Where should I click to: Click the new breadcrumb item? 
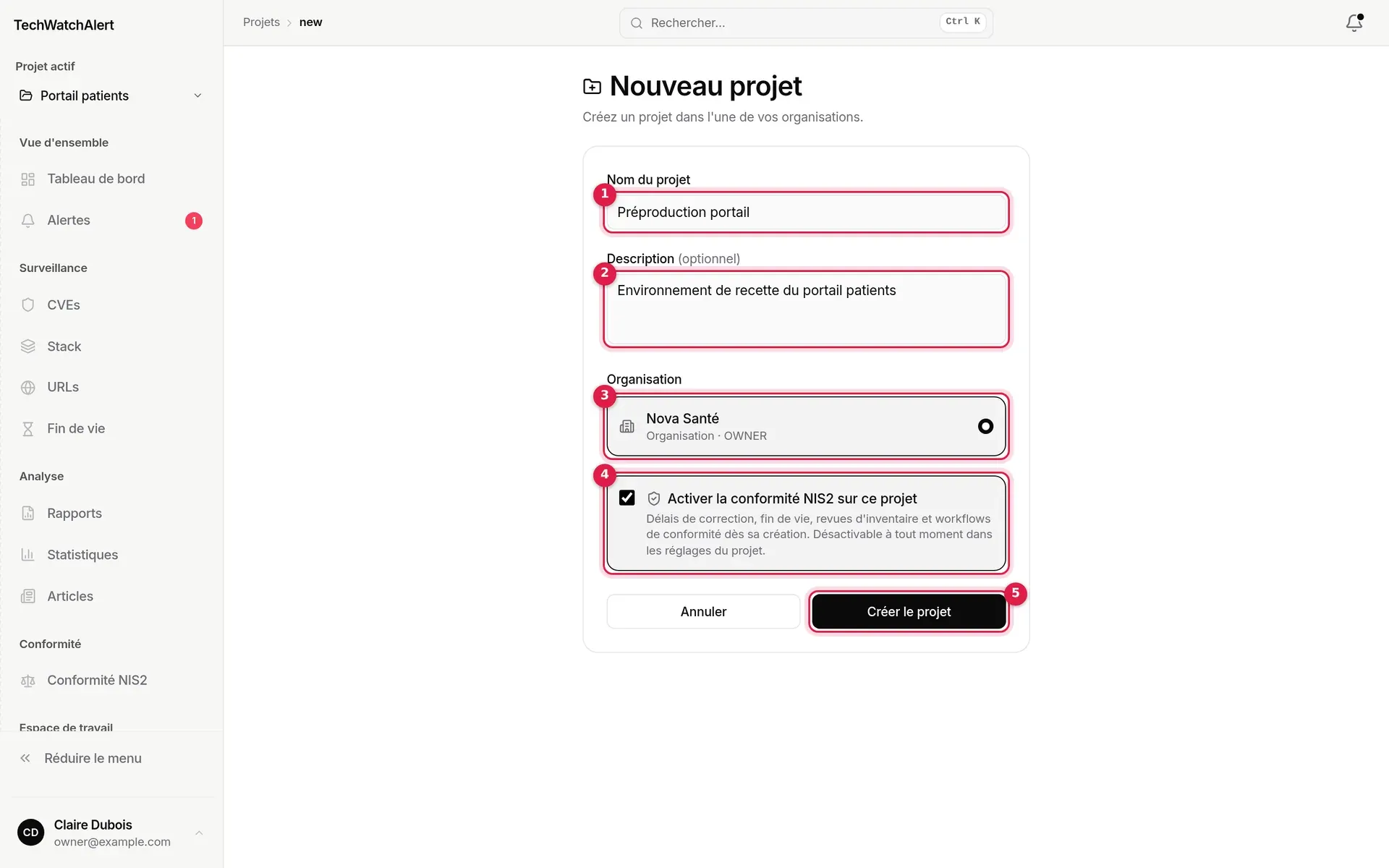[310, 22]
